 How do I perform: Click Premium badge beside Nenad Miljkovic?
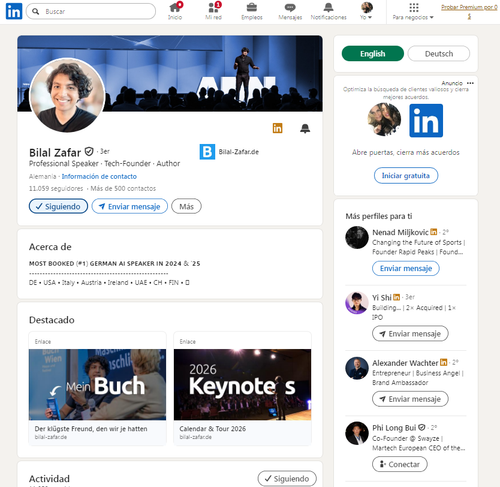(x=434, y=231)
